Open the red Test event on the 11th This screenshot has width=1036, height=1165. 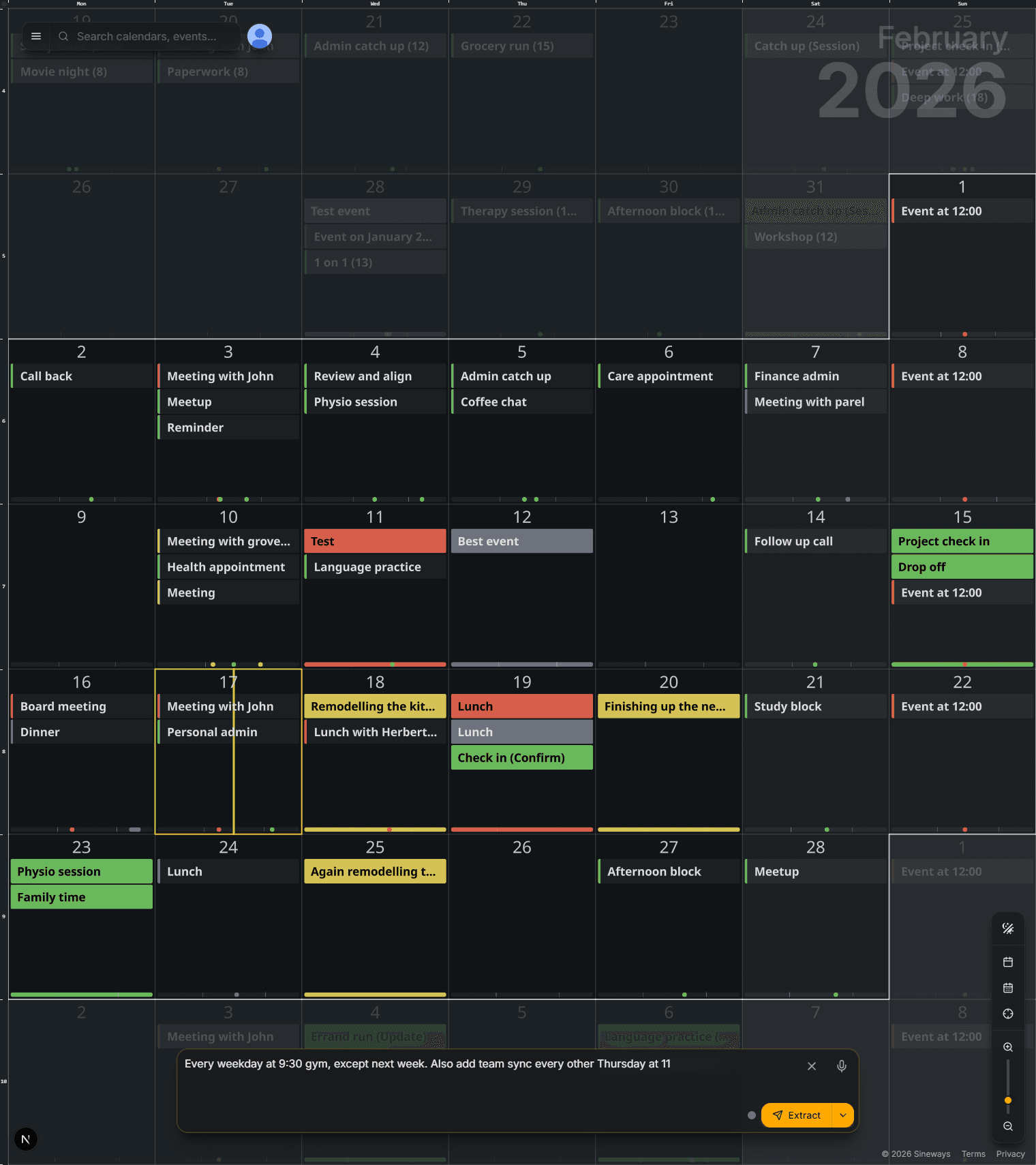(x=375, y=541)
